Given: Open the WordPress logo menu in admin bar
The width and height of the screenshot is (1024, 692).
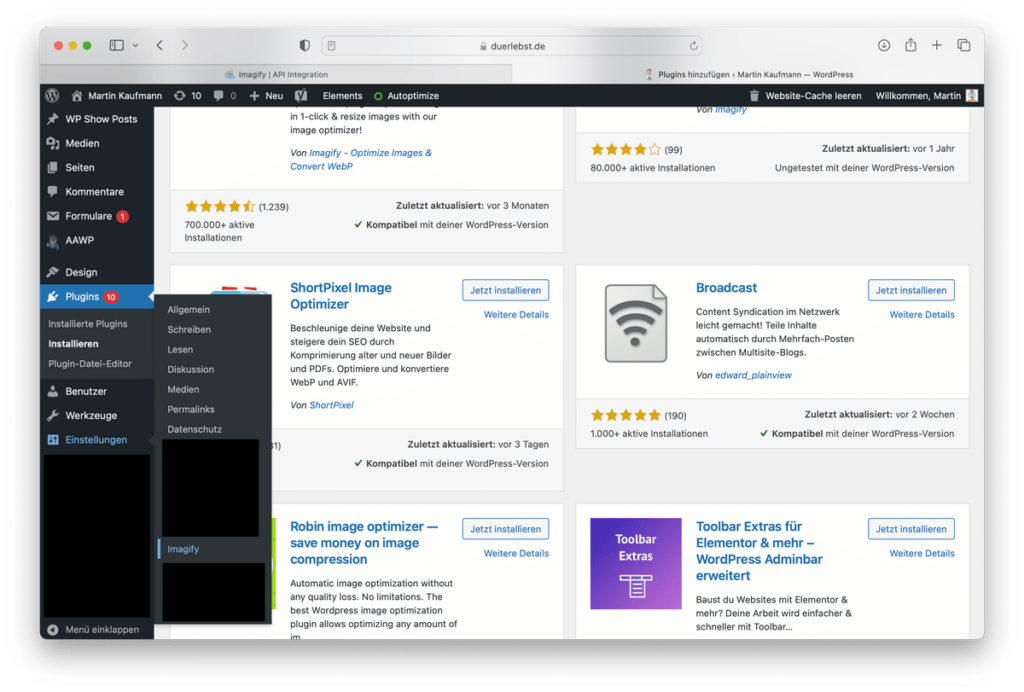Looking at the screenshot, I should click(x=52, y=95).
